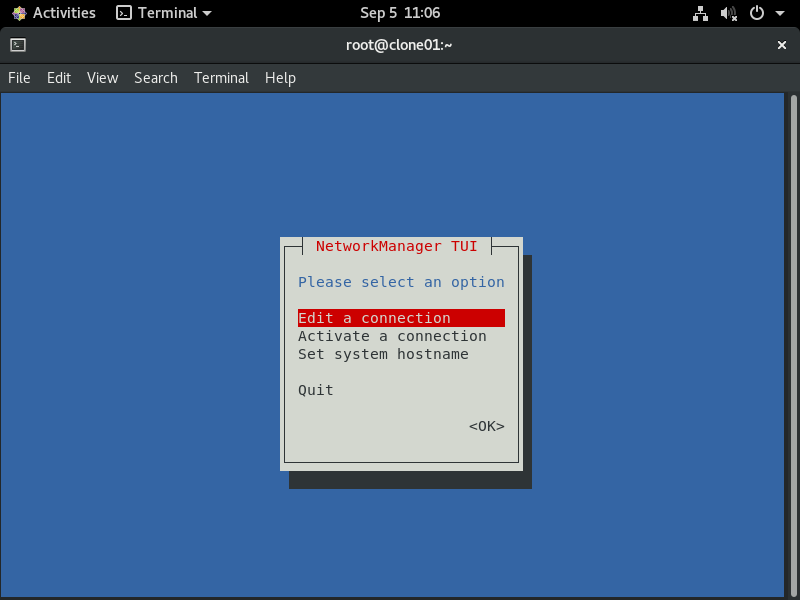
Task: Close the root@clone01 terminal window
Action: click(782, 45)
